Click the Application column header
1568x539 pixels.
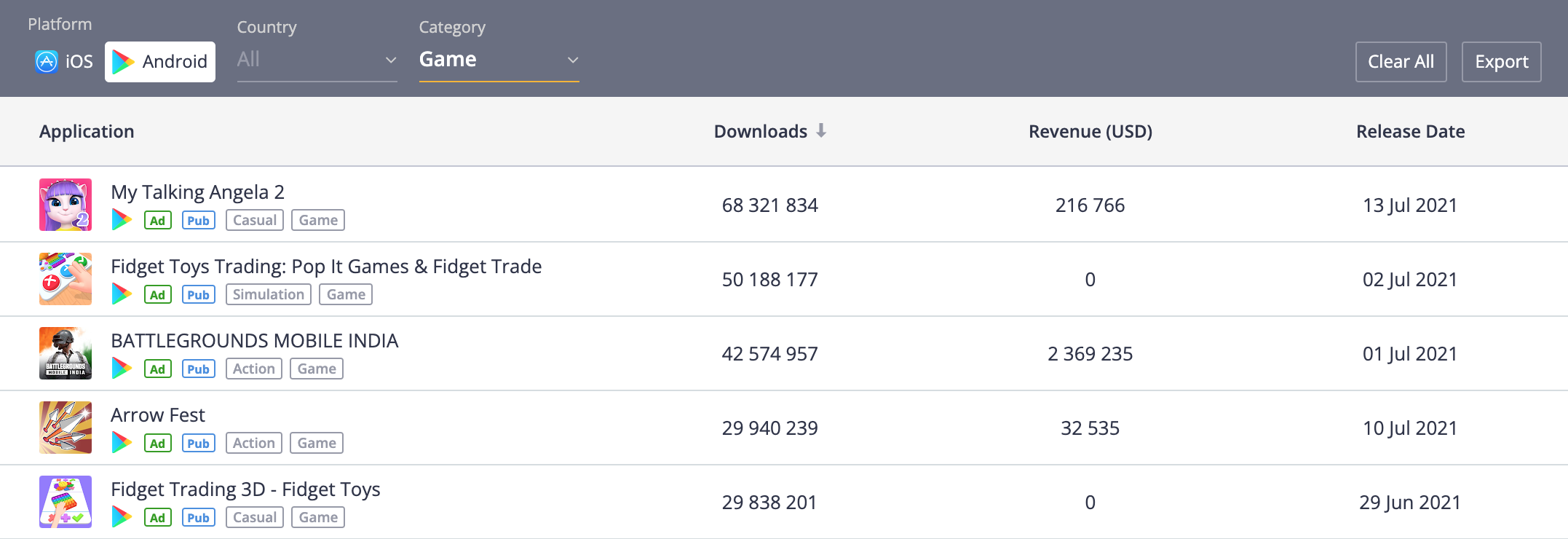(87, 131)
